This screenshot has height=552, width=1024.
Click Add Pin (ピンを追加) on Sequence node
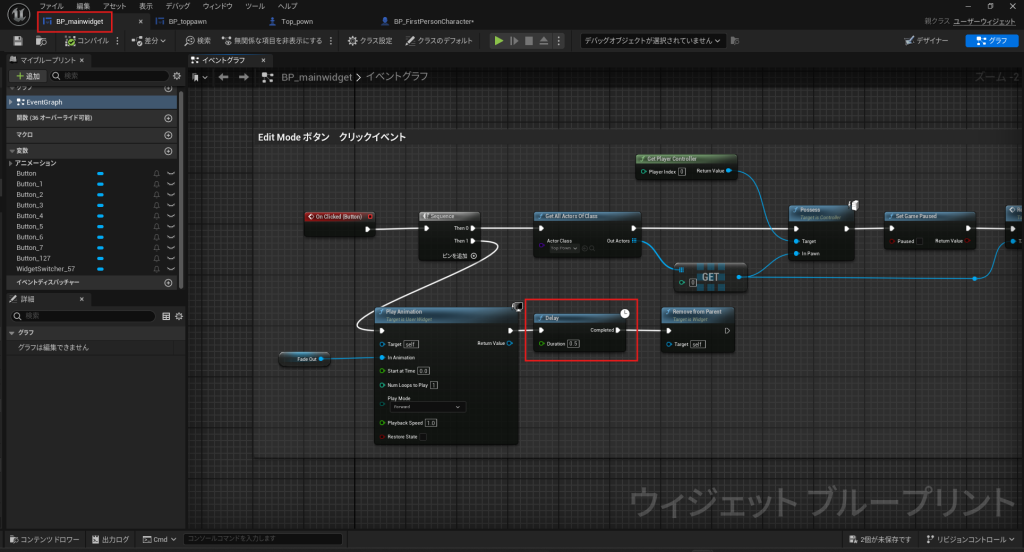459,255
